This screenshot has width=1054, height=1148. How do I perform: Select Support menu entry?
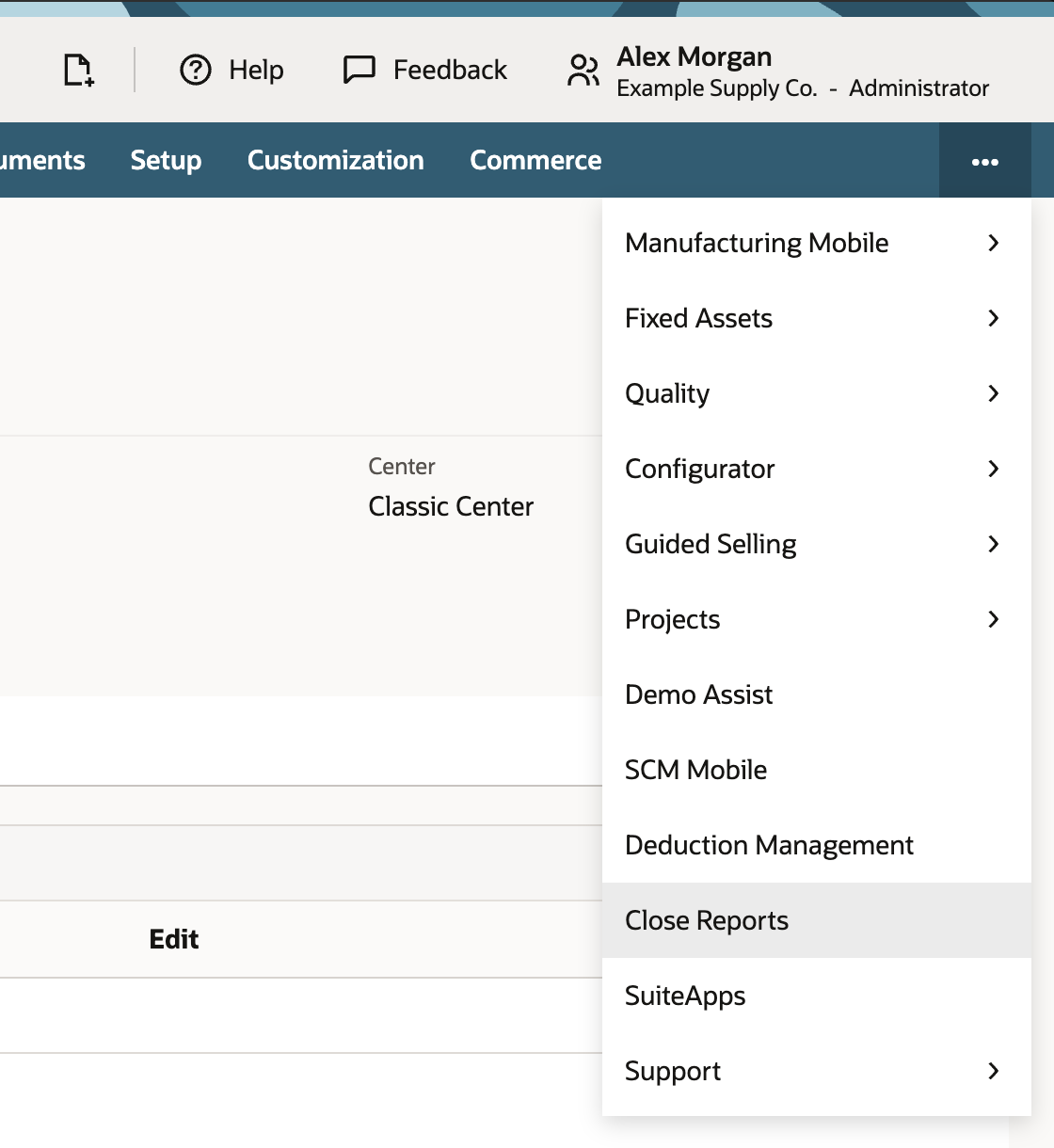pyautogui.click(x=817, y=1071)
